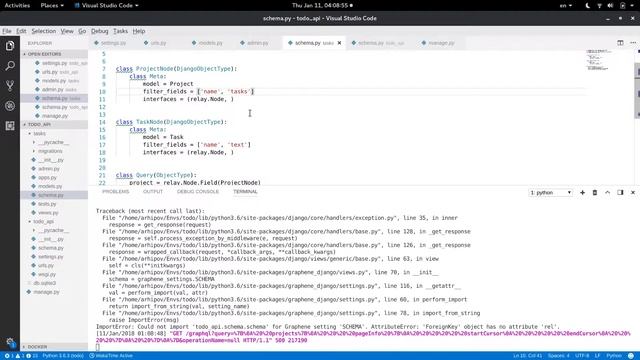The height and width of the screenshot is (360, 640).
Task: Open the Help menu
Action: click(x=139, y=31)
